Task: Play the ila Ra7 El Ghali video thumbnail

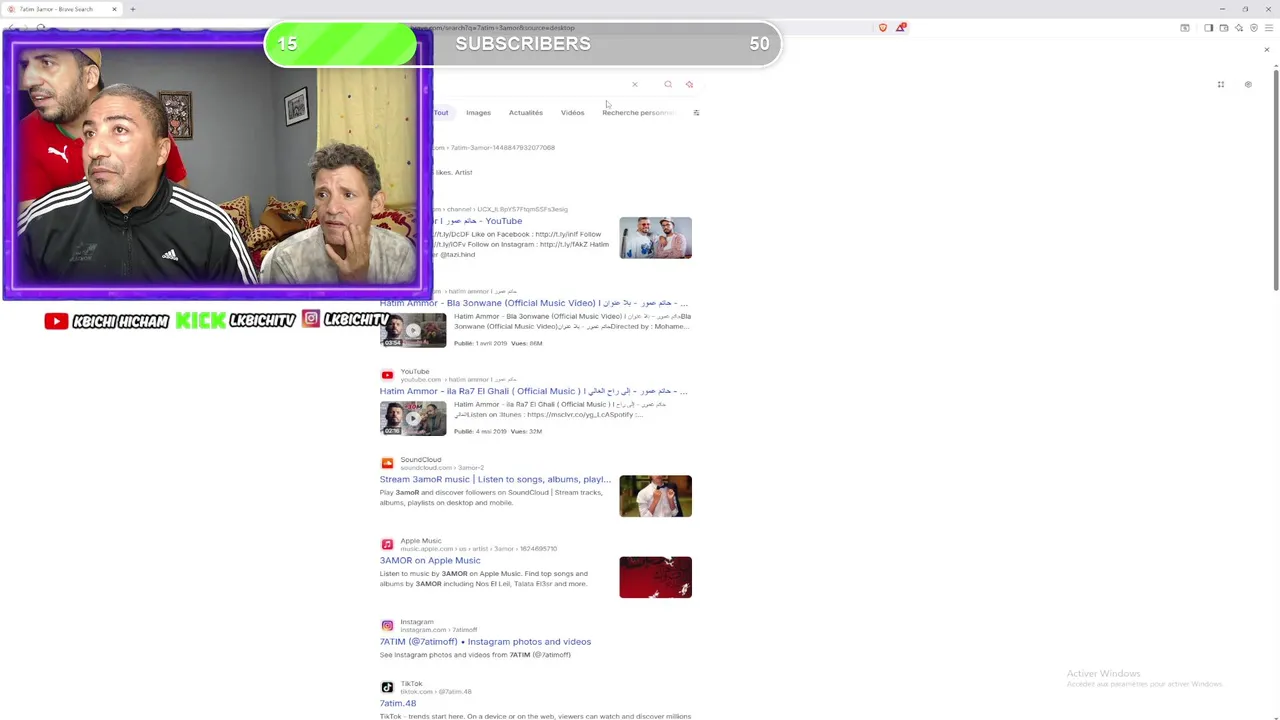Action: coord(413,418)
